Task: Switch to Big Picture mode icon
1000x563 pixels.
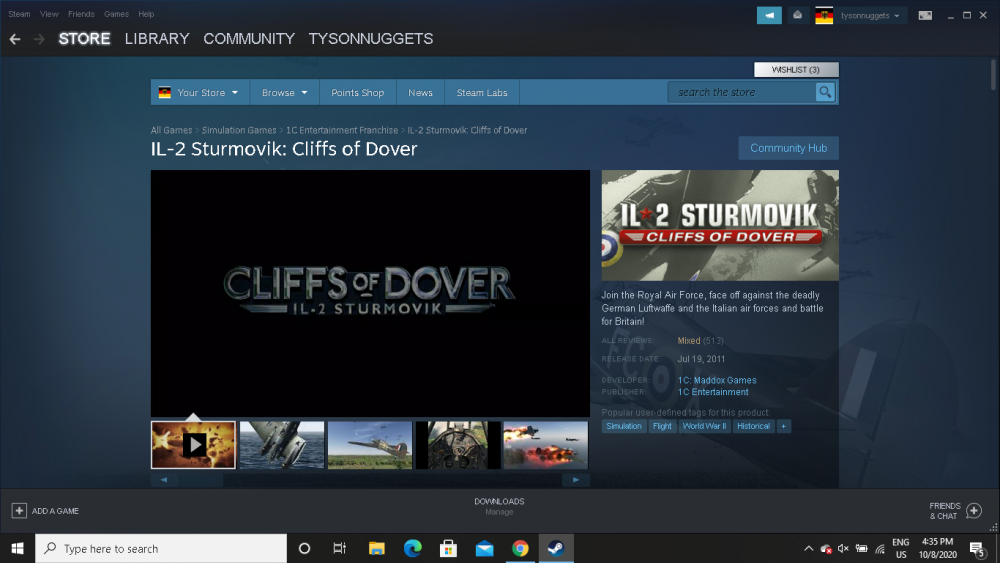Action: (925, 15)
